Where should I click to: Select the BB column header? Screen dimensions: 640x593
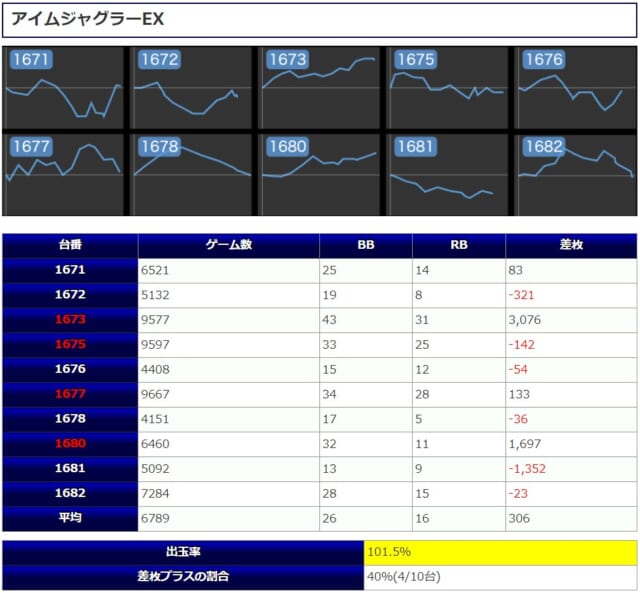pos(365,246)
